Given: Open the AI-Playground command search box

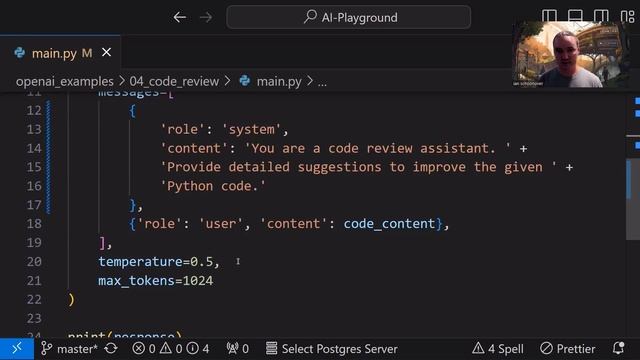Looking at the screenshot, I should pos(349,17).
